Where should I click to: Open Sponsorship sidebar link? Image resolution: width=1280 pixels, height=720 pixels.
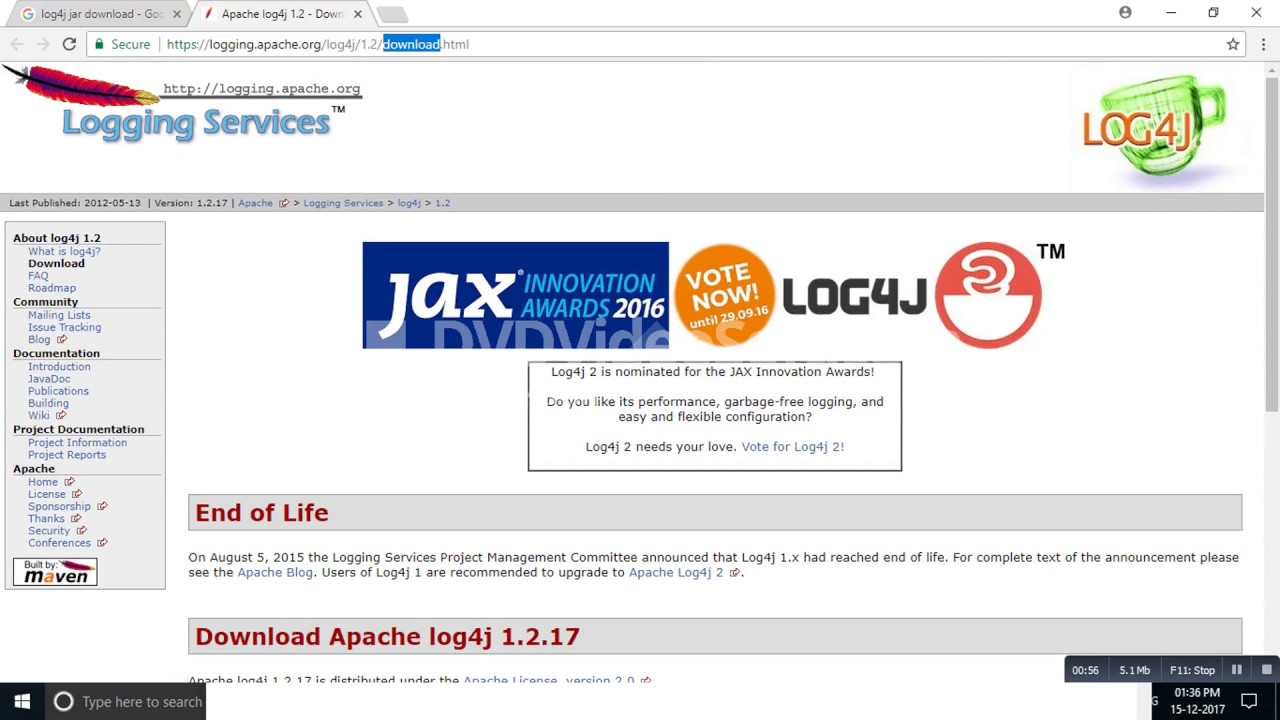[59, 506]
